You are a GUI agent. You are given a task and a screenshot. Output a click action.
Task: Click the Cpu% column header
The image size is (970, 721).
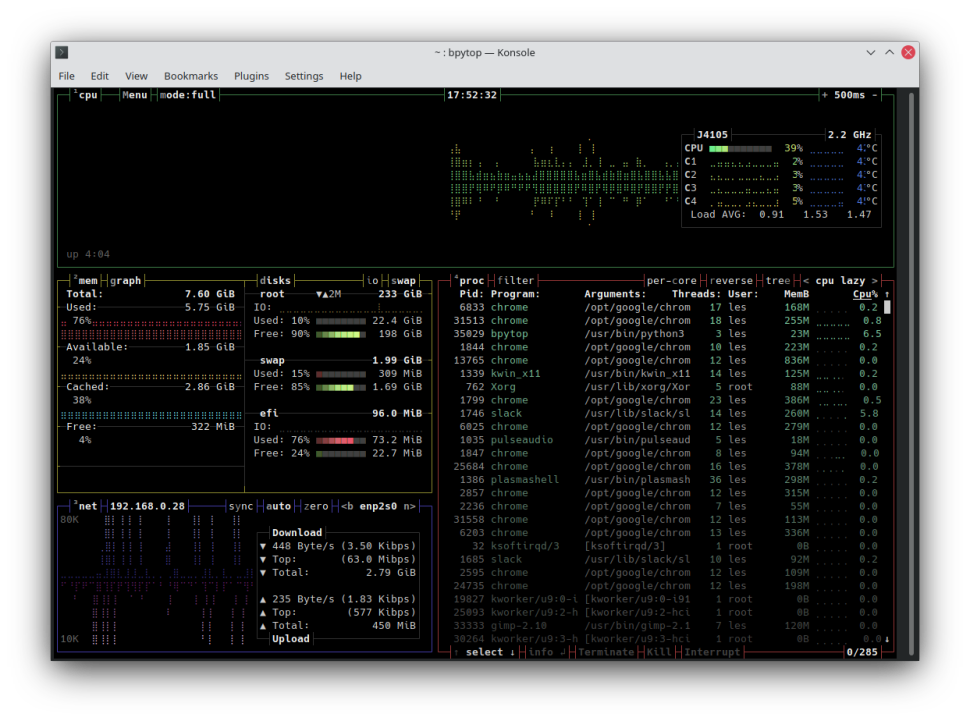click(x=865, y=294)
